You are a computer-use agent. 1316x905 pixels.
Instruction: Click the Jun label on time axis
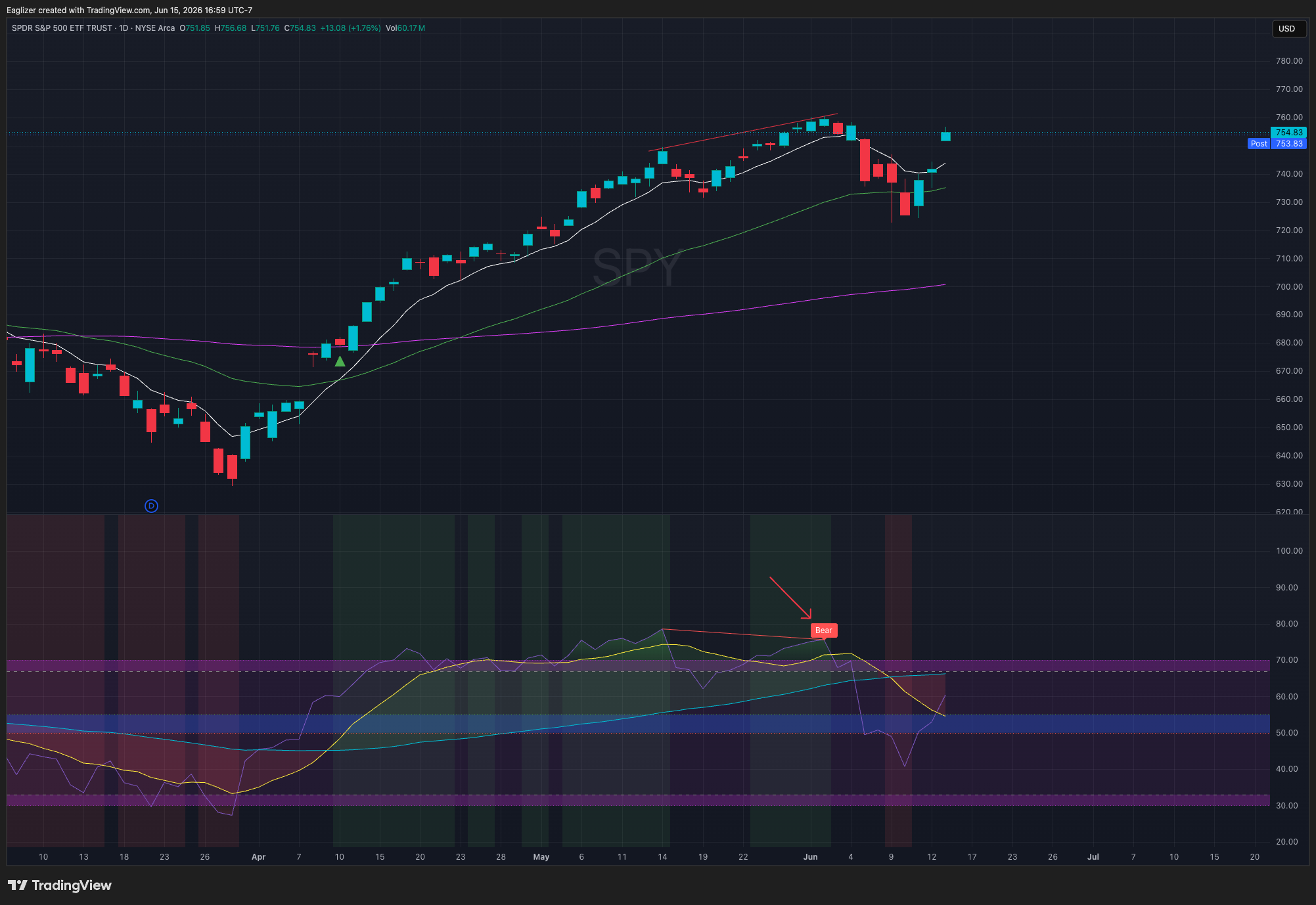(810, 857)
